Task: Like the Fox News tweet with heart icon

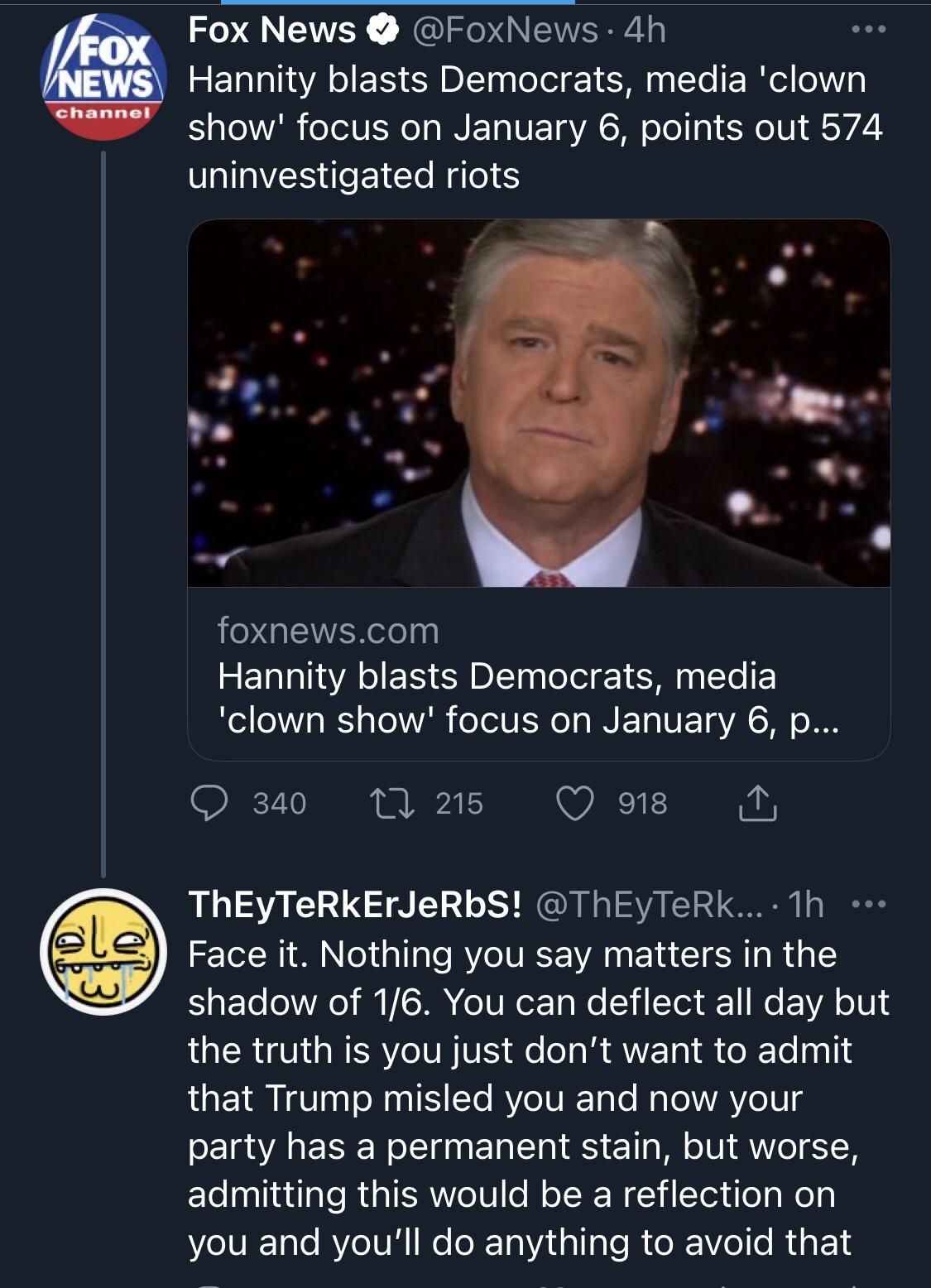Action: click(x=575, y=803)
